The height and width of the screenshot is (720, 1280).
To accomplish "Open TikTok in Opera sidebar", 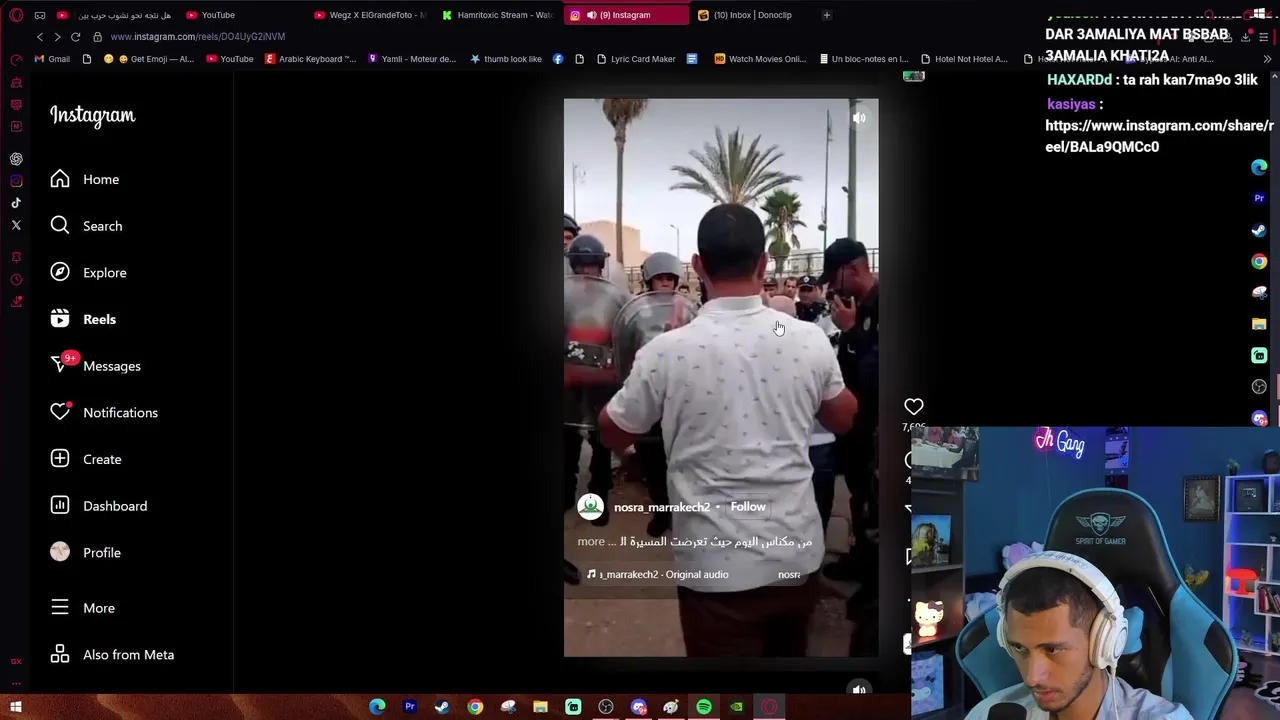I will [16, 203].
